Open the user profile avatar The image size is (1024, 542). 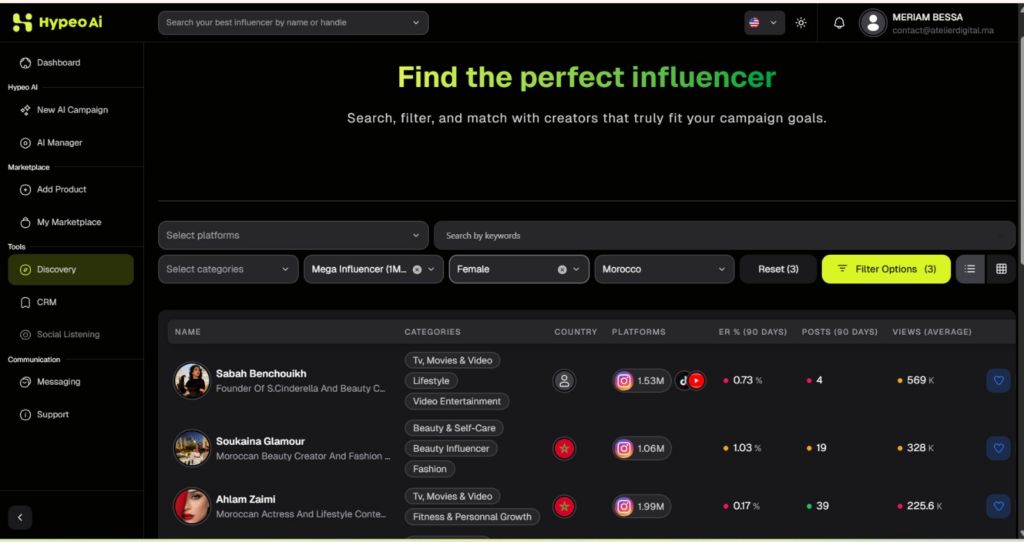[x=872, y=23]
